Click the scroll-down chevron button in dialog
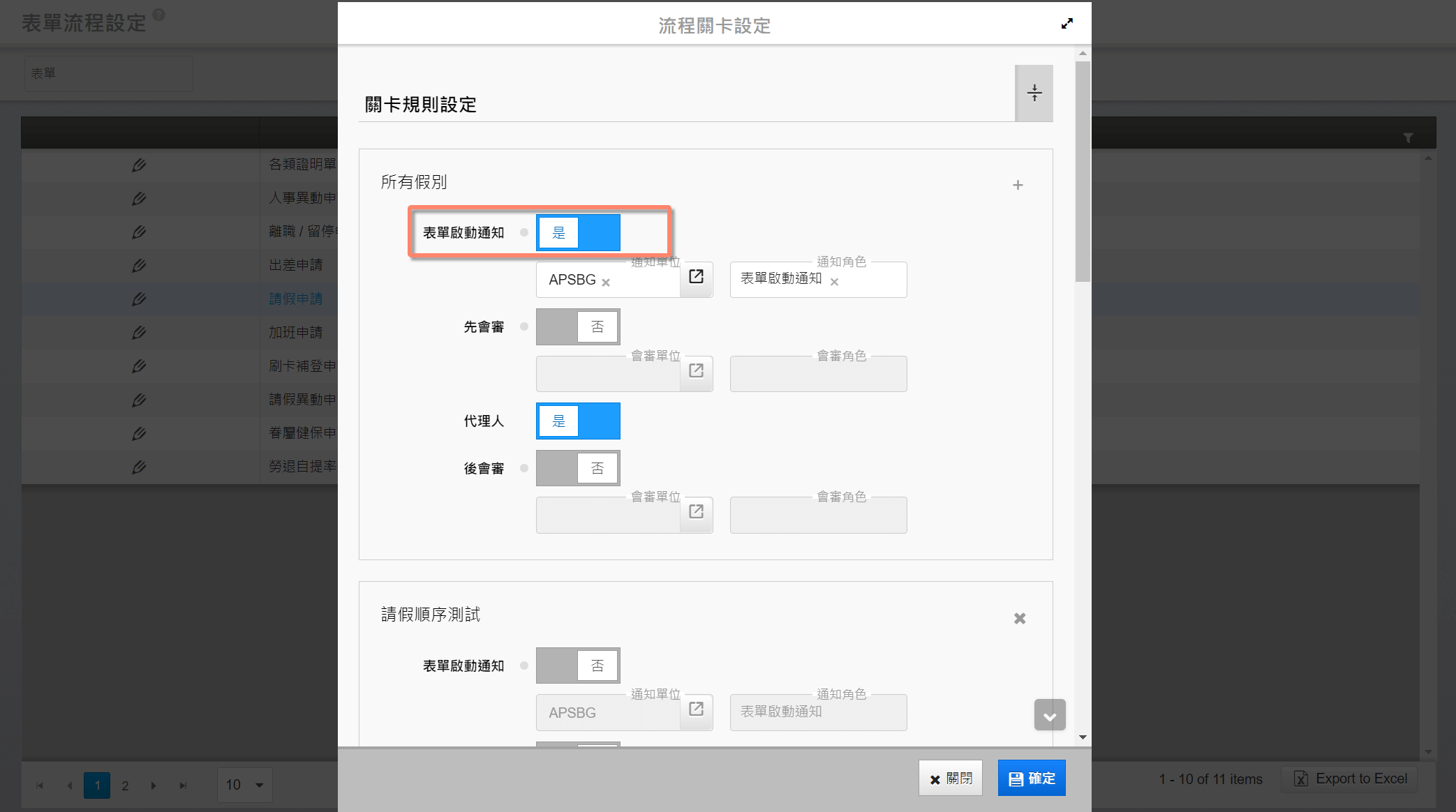This screenshot has width=1456, height=812. (1049, 715)
